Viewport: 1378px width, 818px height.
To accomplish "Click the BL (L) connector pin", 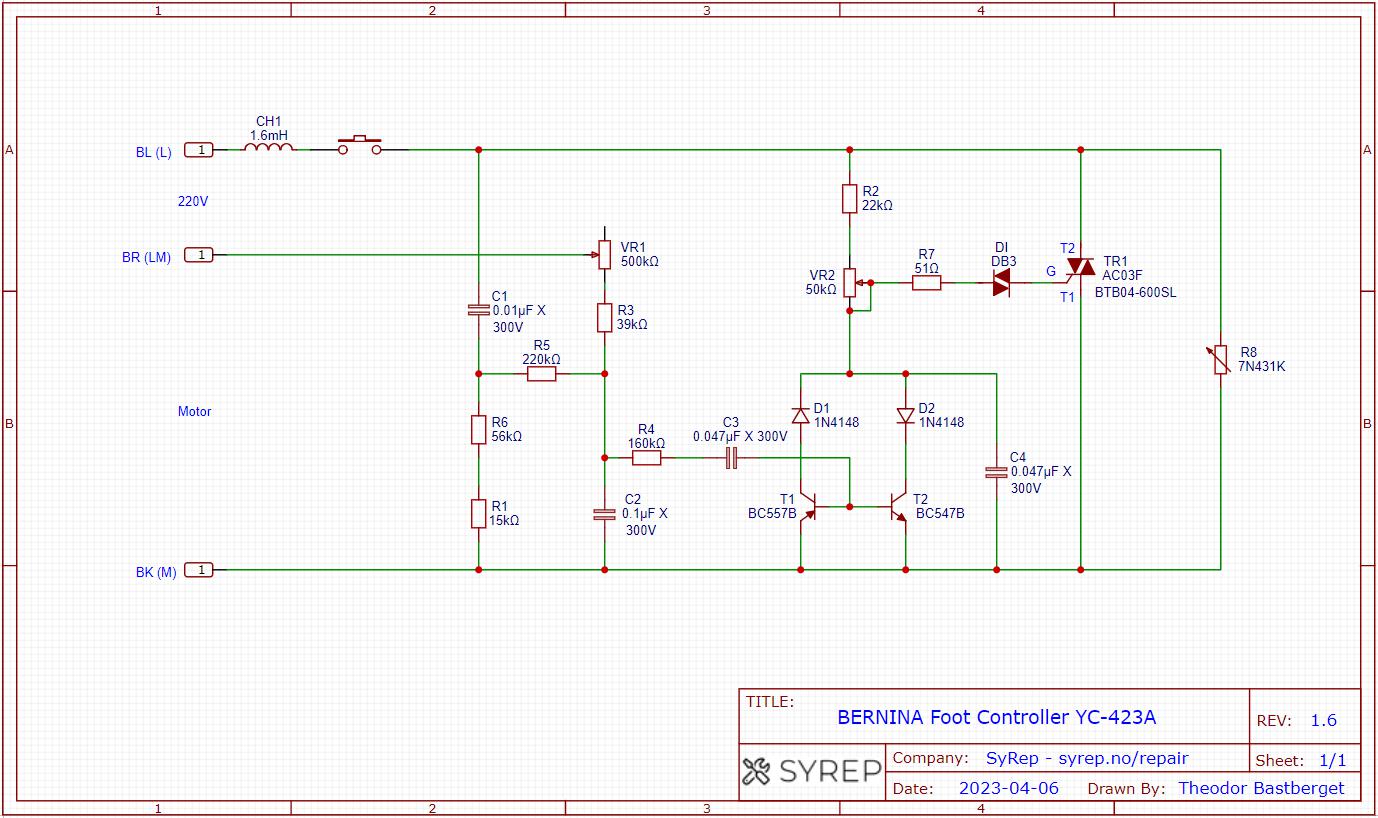I will click(200, 150).
